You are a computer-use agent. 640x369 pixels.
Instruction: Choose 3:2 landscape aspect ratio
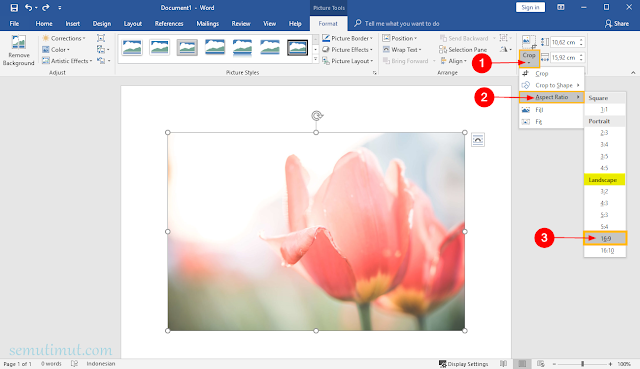[604, 191]
